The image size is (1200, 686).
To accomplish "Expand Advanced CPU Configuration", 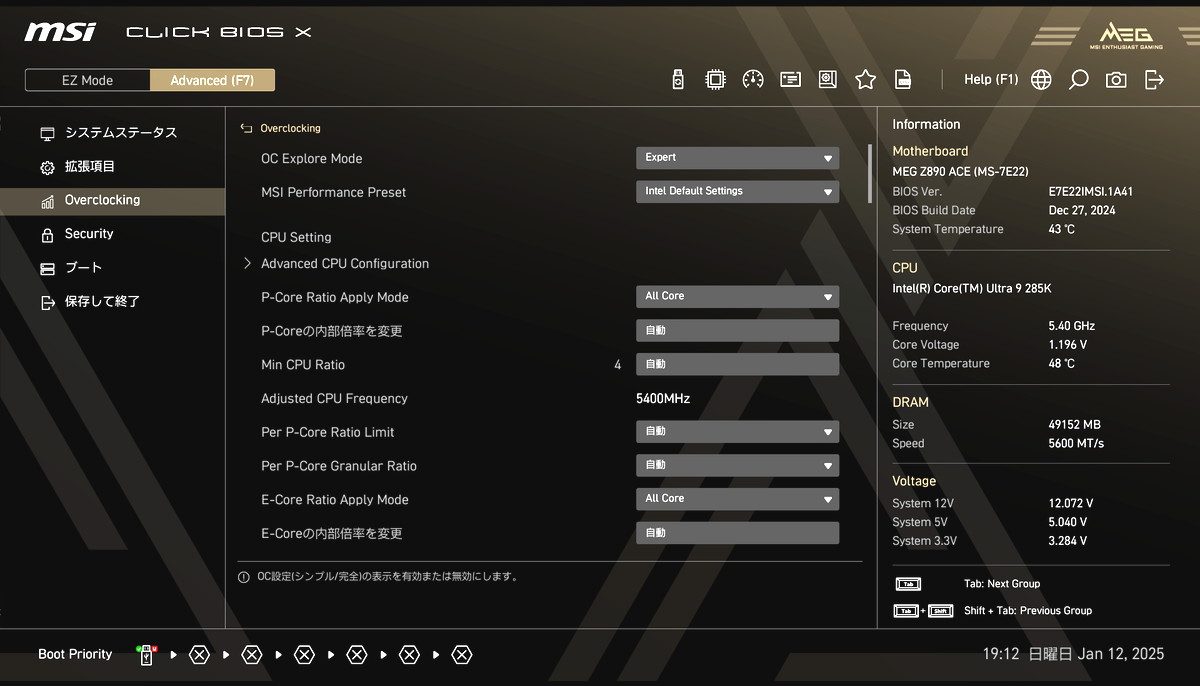I will pyautogui.click(x=344, y=264).
